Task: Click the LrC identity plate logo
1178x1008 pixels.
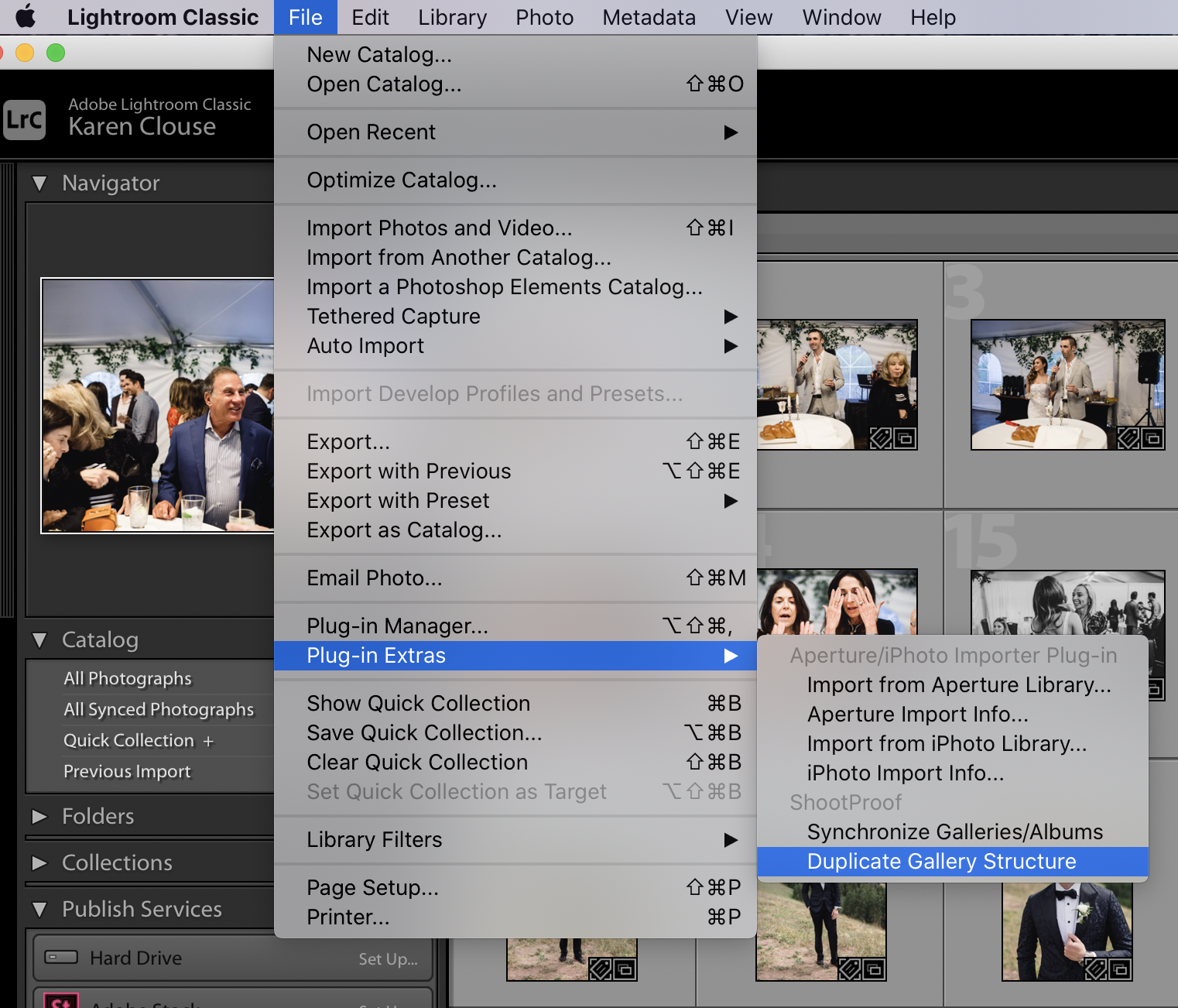Action: click(24, 120)
